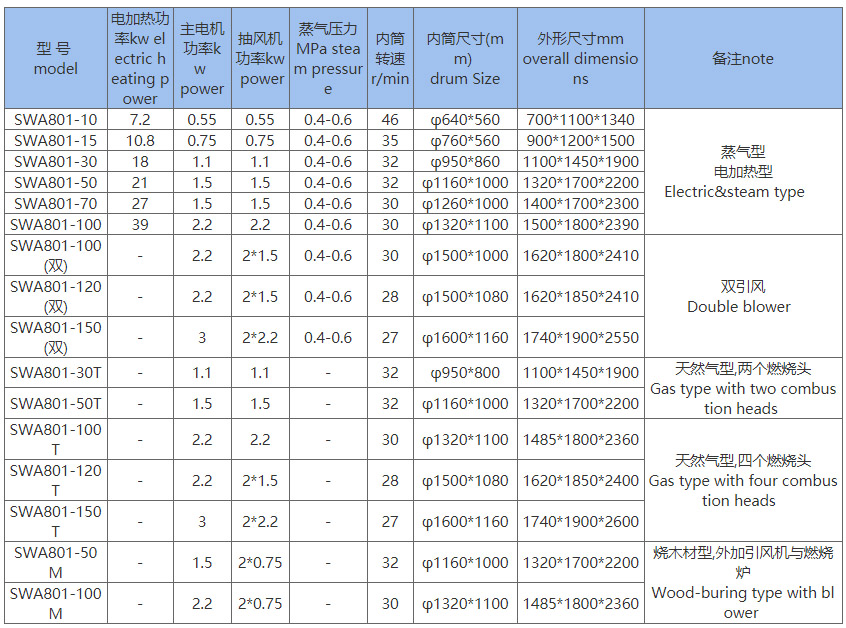Click the wood-buring type with blower note

coord(742,583)
